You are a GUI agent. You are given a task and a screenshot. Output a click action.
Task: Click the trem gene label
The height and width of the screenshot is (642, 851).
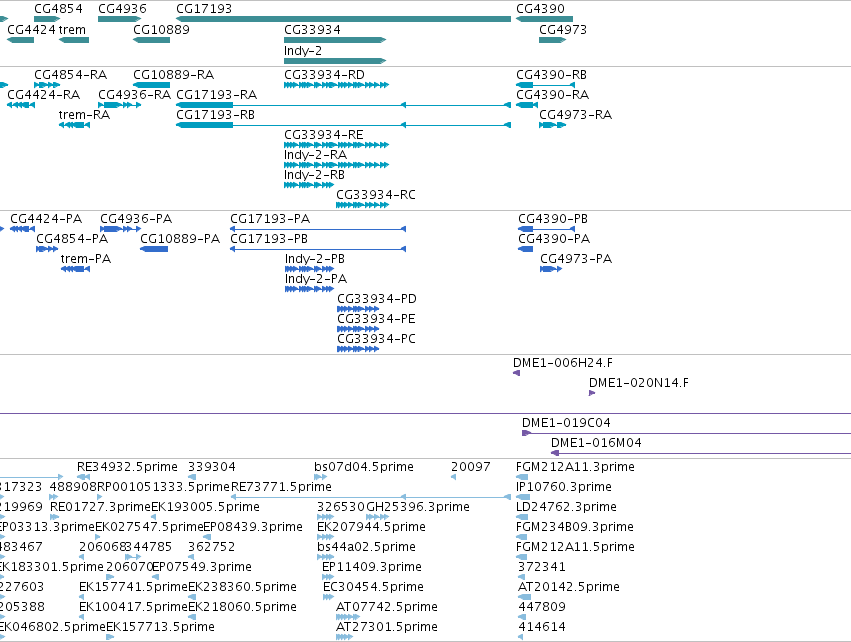pos(72,30)
